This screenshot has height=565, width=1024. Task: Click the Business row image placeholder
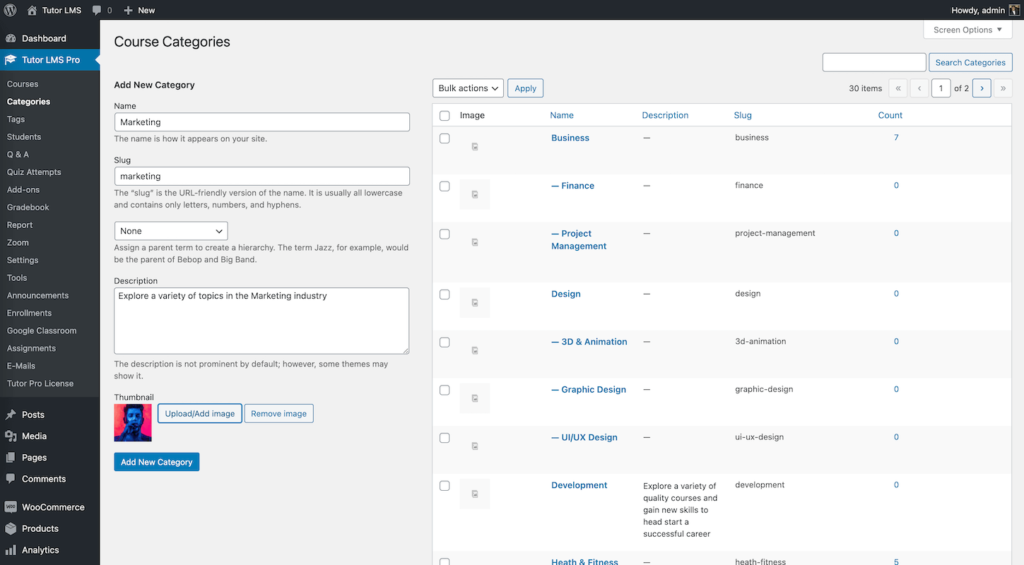[x=475, y=147]
